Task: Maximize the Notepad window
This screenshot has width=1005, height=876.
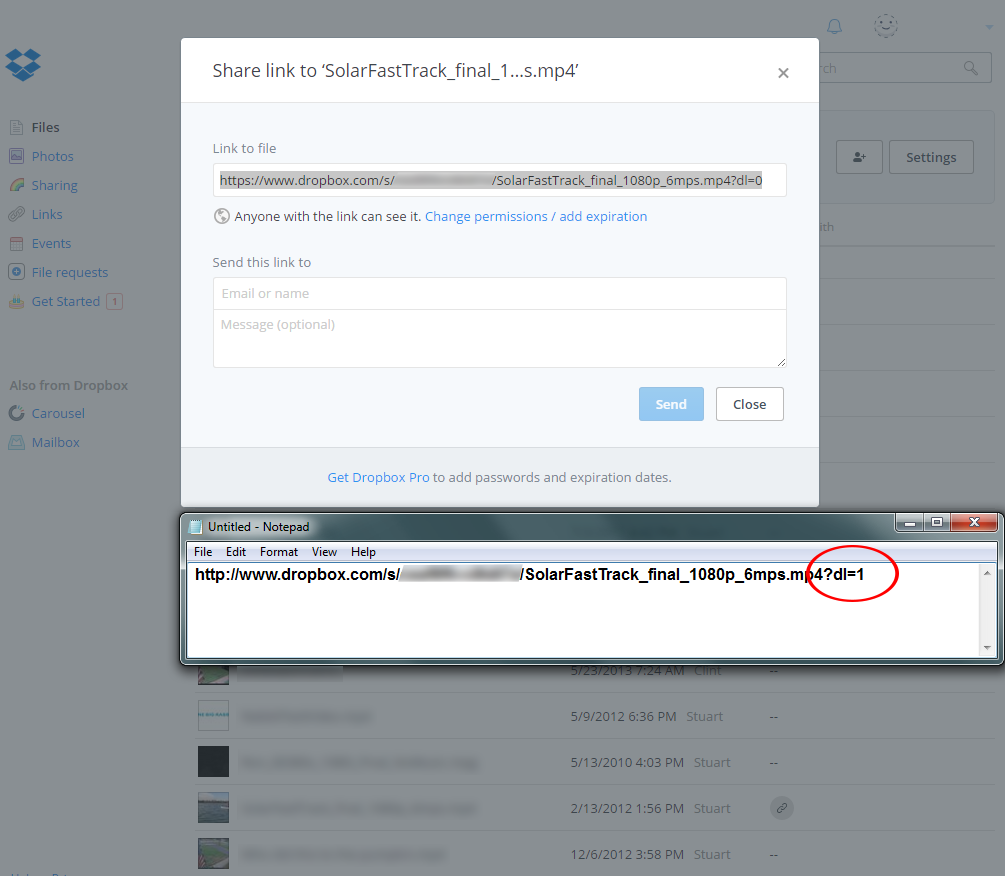Action: coord(937,523)
